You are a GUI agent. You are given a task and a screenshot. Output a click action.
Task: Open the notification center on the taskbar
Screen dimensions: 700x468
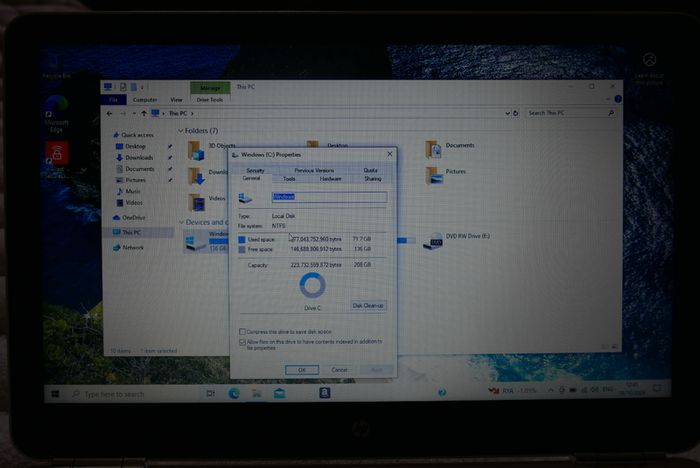coord(658,390)
